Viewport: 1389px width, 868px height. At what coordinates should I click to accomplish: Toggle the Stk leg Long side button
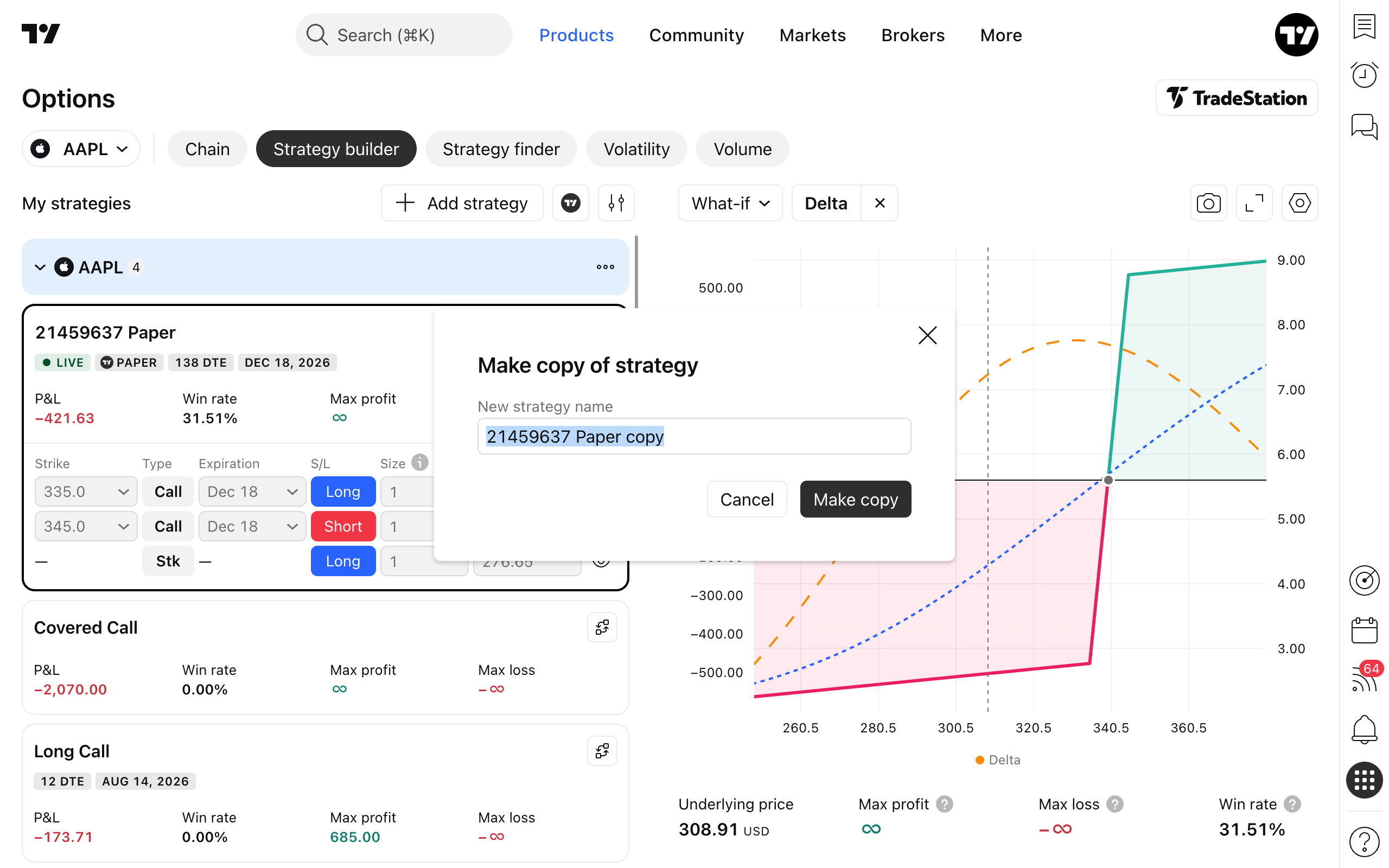click(343, 561)
